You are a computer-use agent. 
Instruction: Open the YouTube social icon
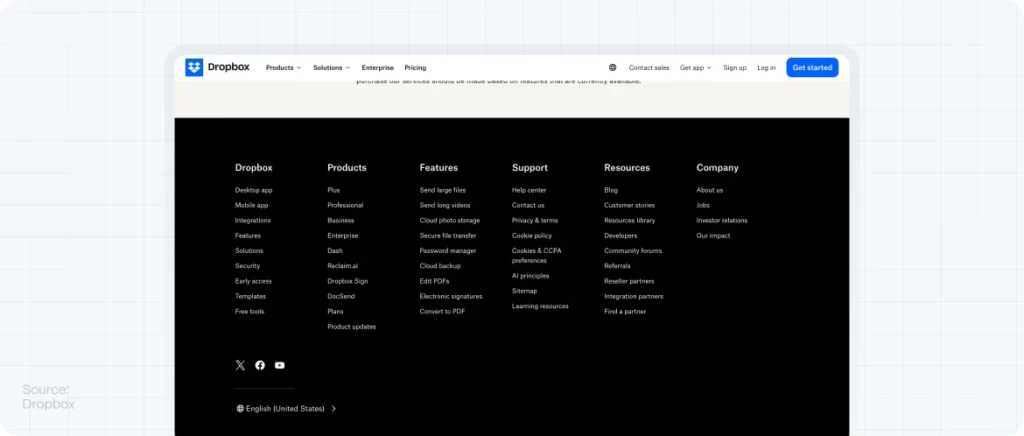tap(280, 366)
